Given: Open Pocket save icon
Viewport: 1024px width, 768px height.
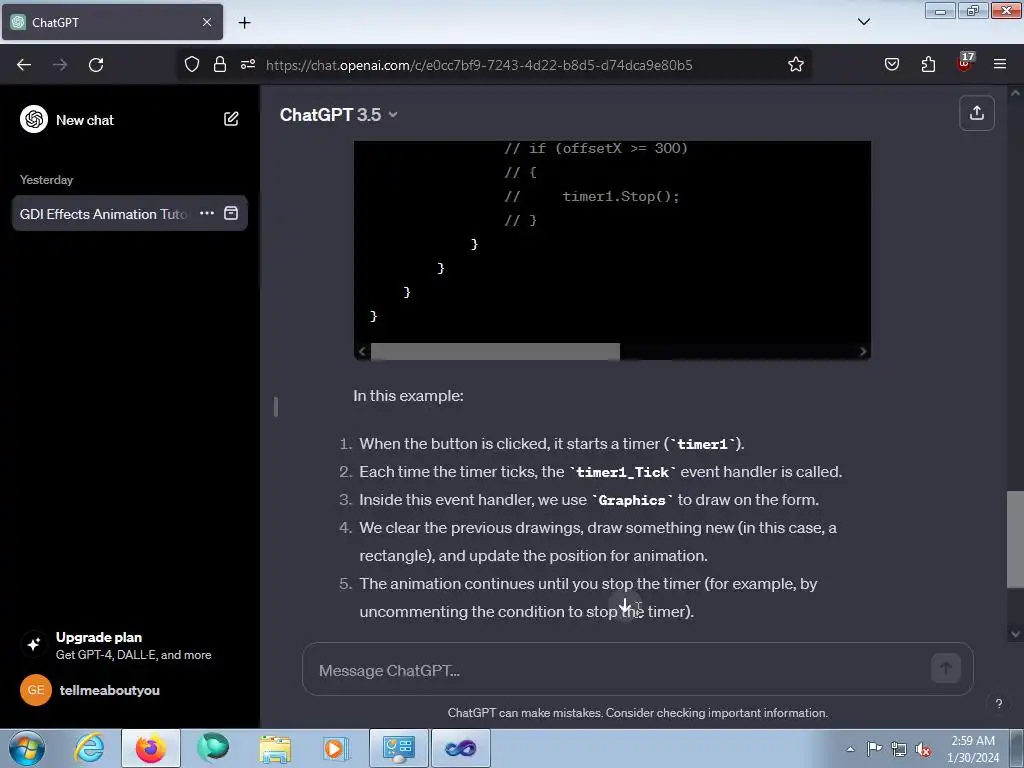Looking at the screenshot, I should (891, 64).
